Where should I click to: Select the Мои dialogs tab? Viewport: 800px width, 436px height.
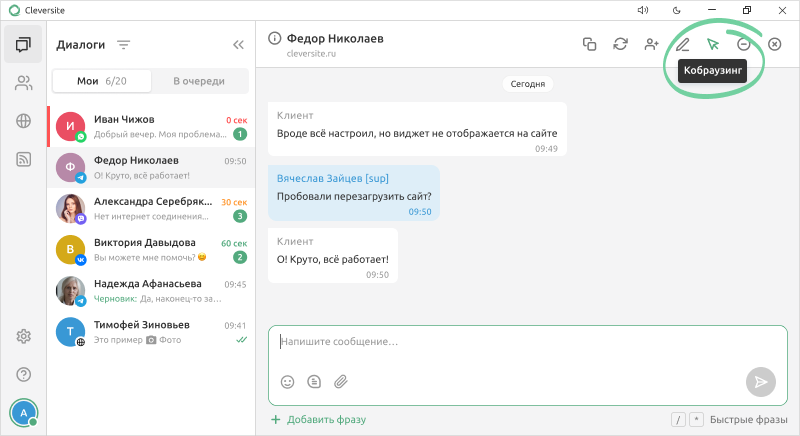tap(103, 81)
